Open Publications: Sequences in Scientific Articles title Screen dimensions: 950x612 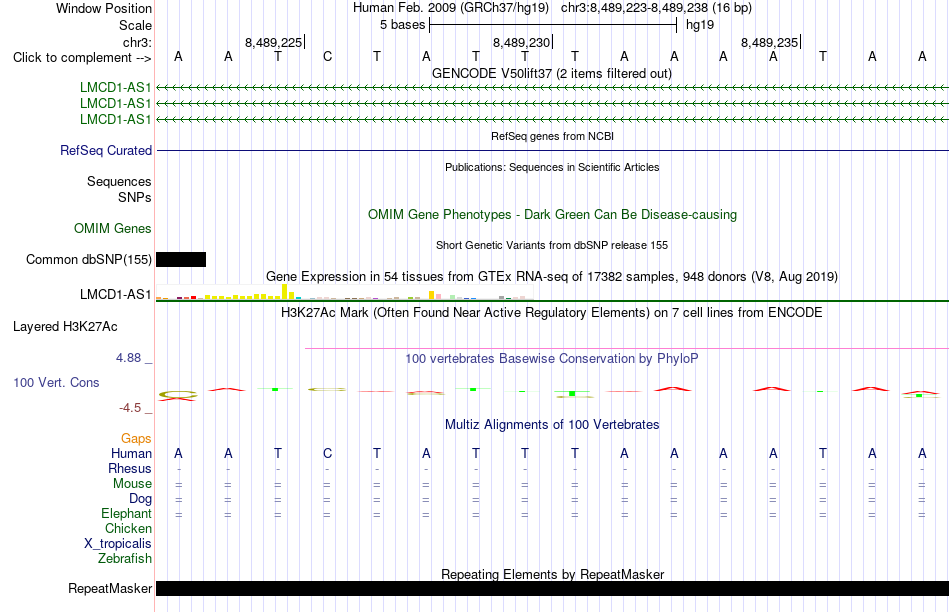(552, 167)
